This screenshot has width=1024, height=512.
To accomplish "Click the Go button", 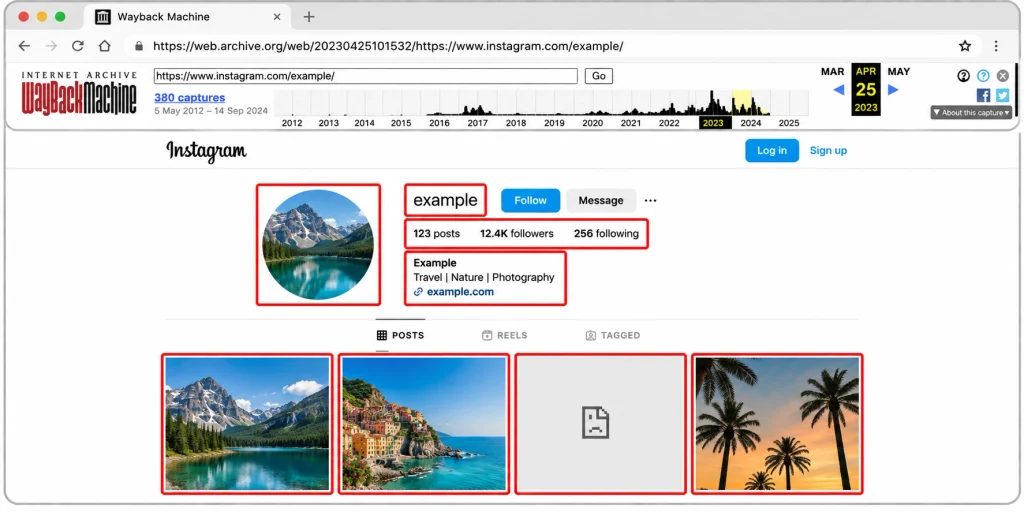I will click(x=599, y=76).
